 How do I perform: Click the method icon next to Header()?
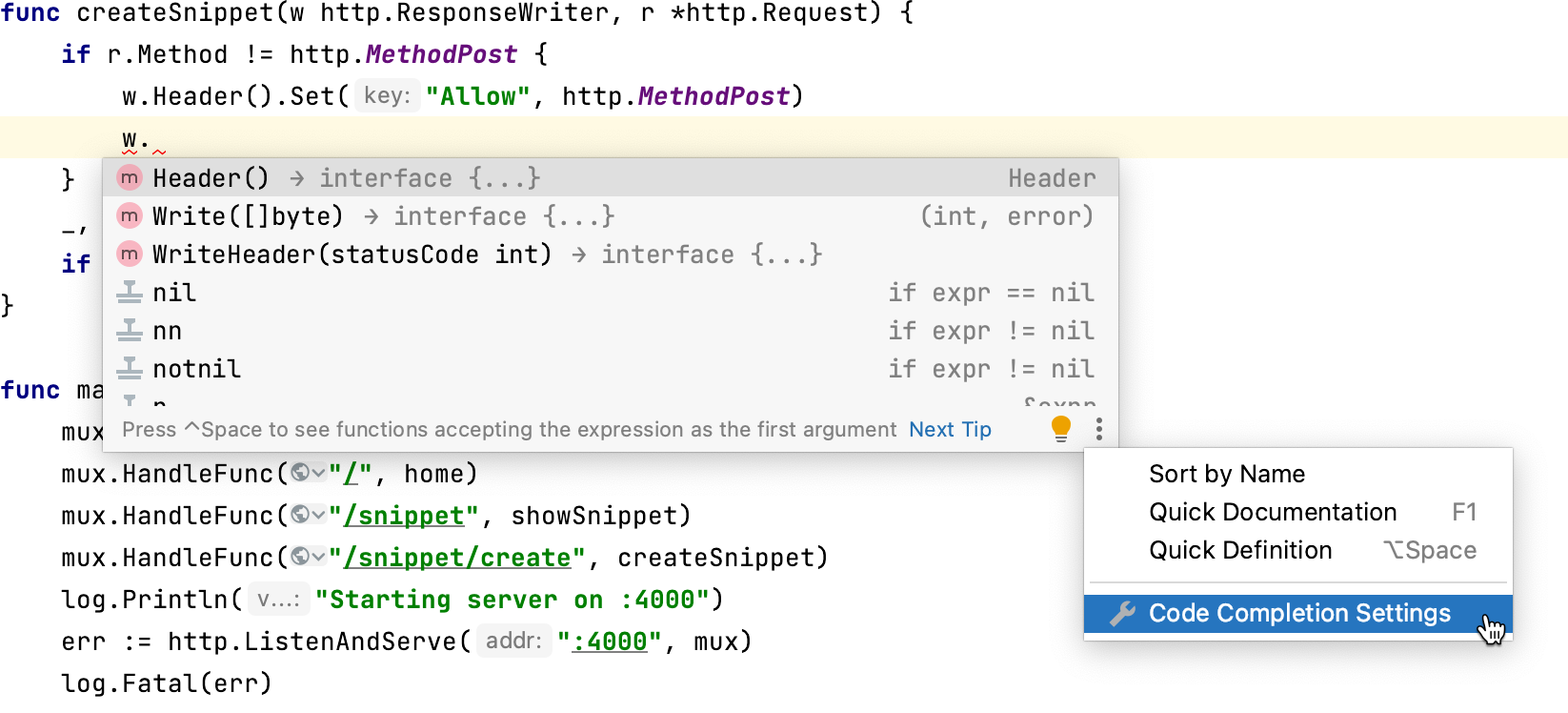click(130, 178)
